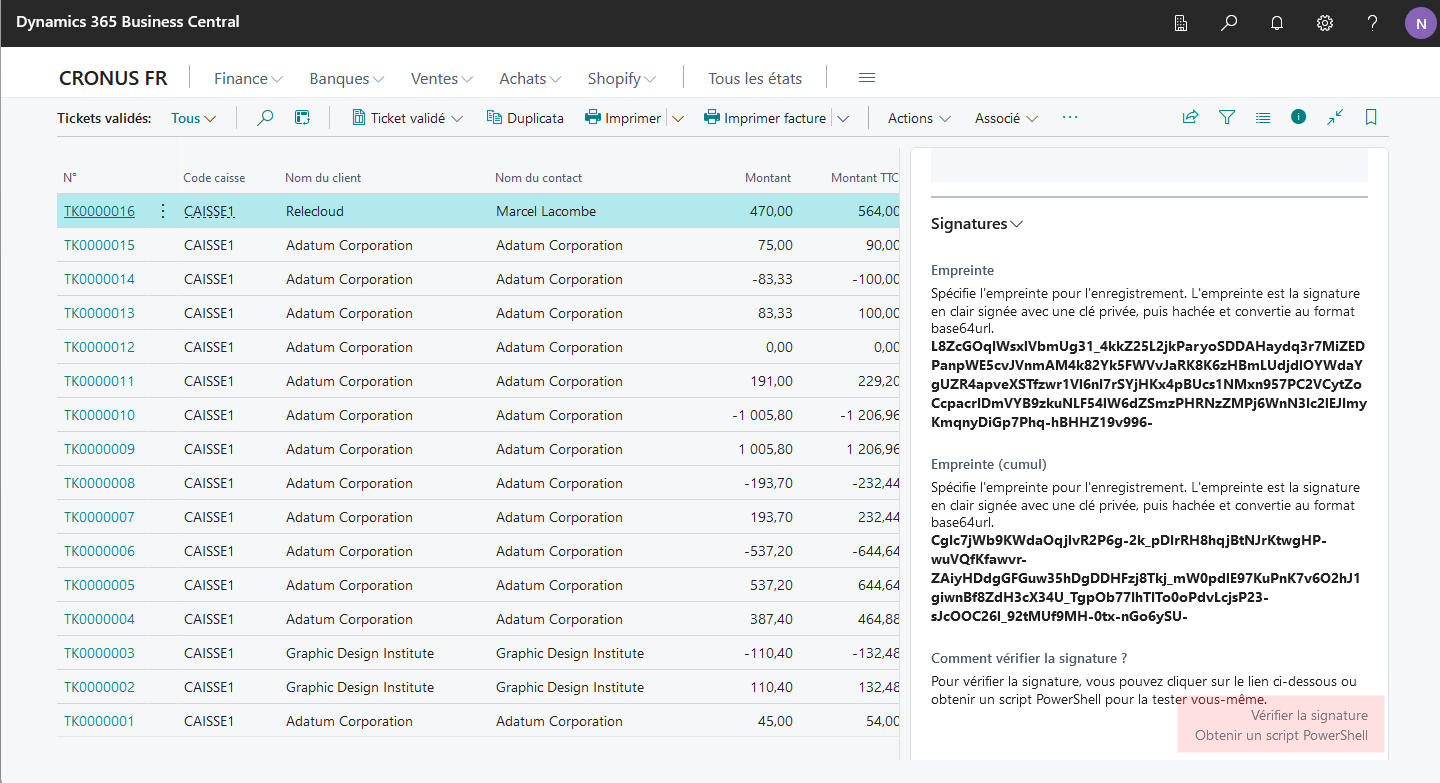Click Obtenir un script PowerShell link
Viewport: 1440px width, 783px height.
click(1281, 735)
